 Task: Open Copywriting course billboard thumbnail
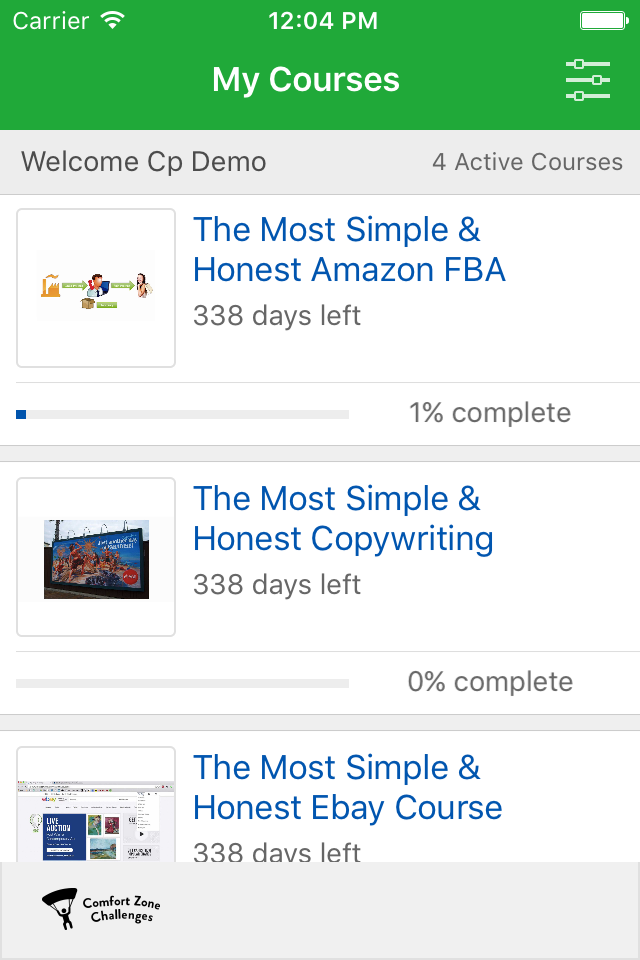tap(96, 557)
